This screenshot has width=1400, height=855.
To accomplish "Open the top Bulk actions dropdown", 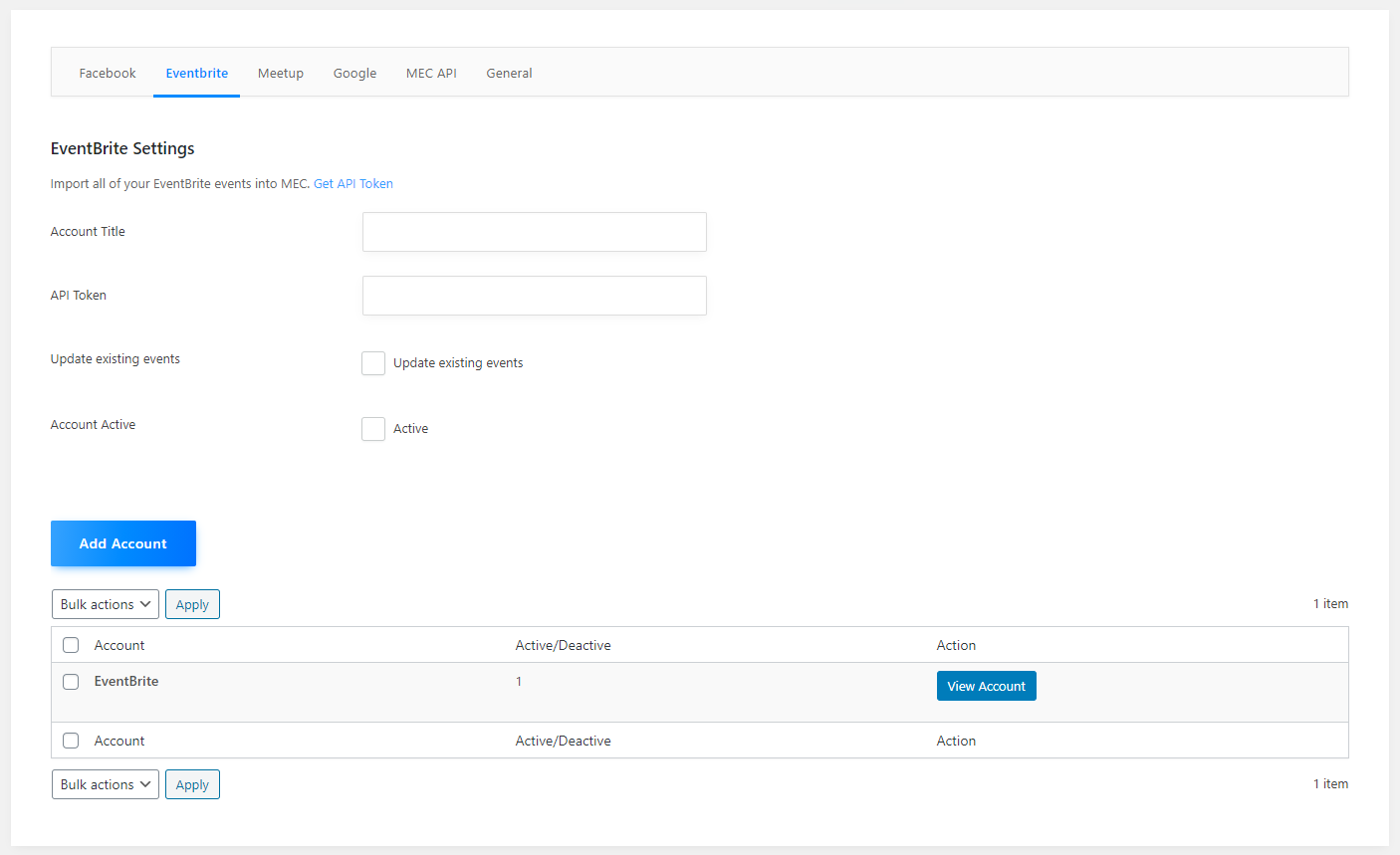I will click(106, 604).
